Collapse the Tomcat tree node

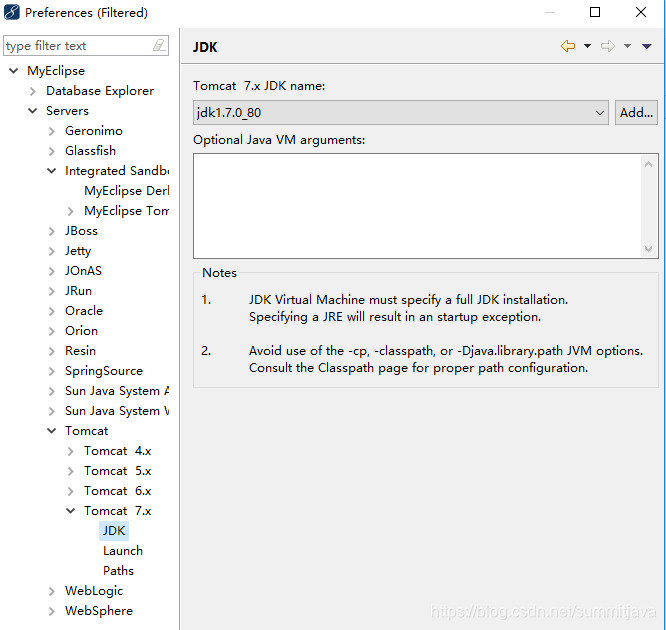pos(51,431)
